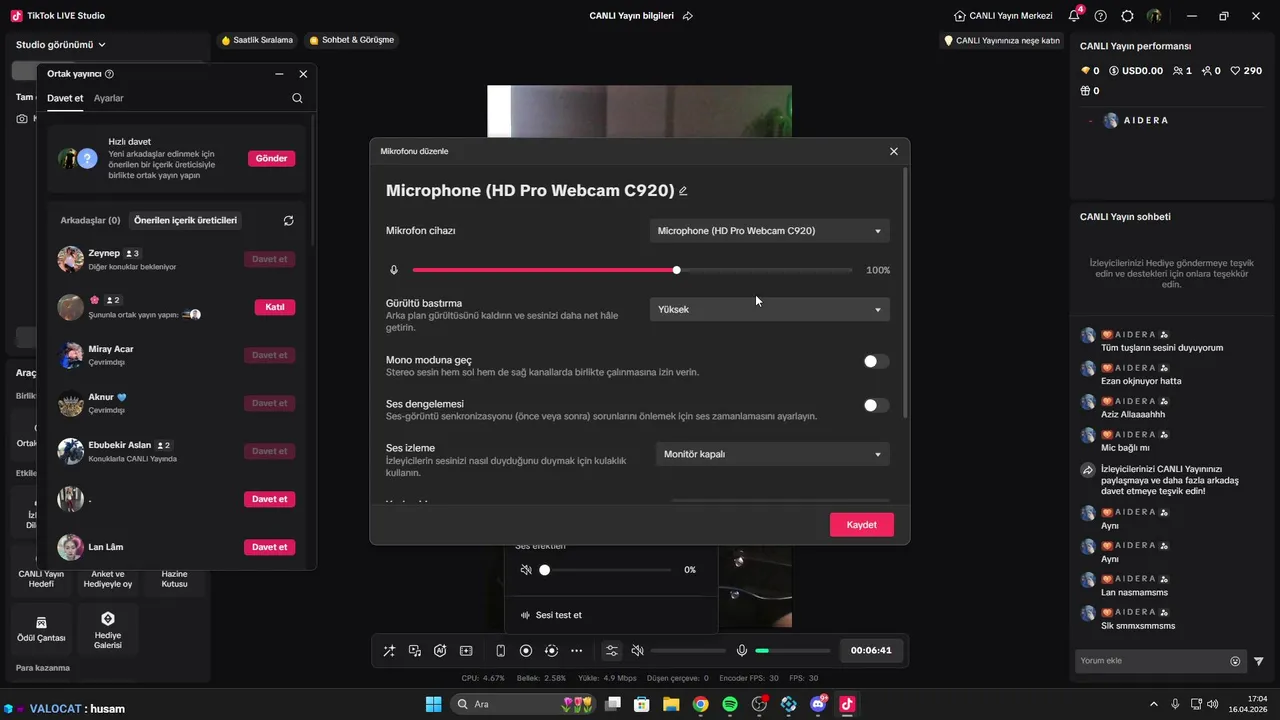Toggle Mono moduna geç switch
Screen dimensions: 1280x720
click(876, 362)
